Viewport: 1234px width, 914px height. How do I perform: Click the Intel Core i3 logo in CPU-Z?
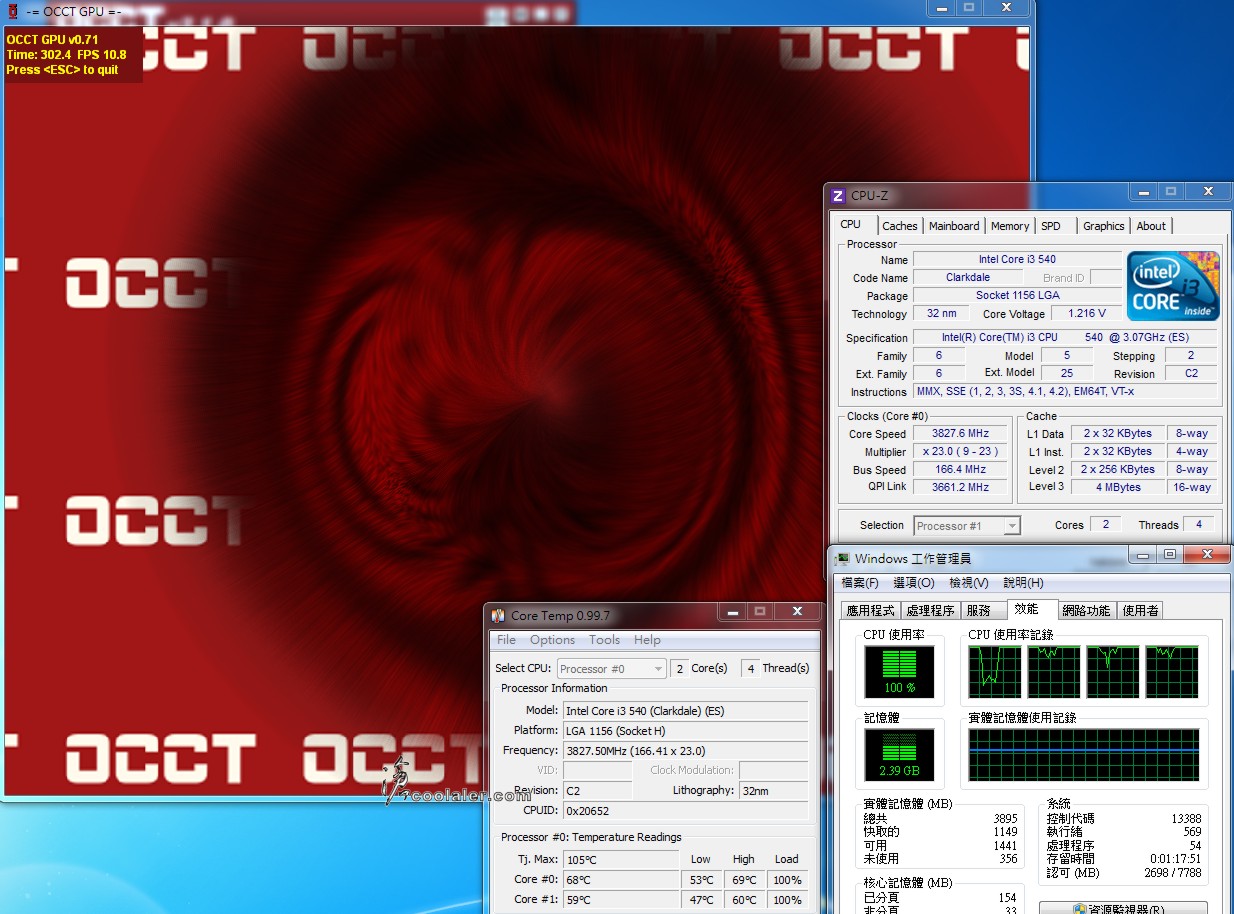coord(1173,286)
